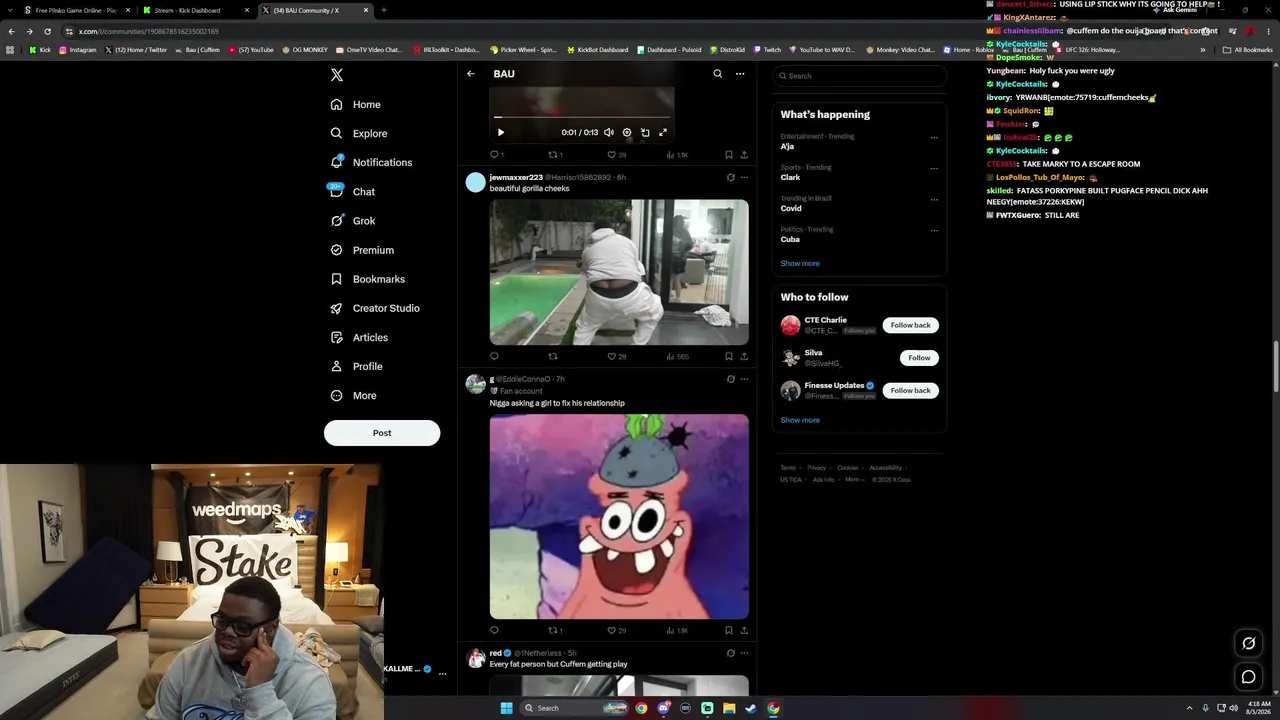The image size is (1280, 720).
Task: Mute the video's volume
Action: tap(608, 132)
